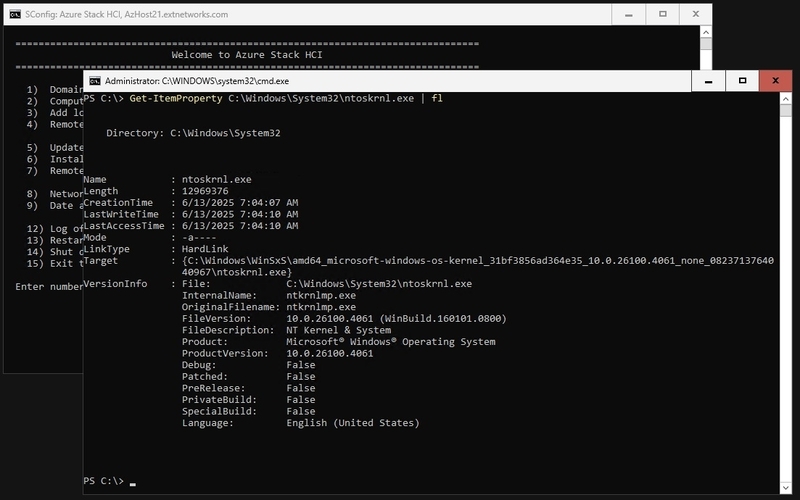Click the Mode value -a----
This screenshot has width=800, height=500.
pyautogui.click(x=199, y=238)
